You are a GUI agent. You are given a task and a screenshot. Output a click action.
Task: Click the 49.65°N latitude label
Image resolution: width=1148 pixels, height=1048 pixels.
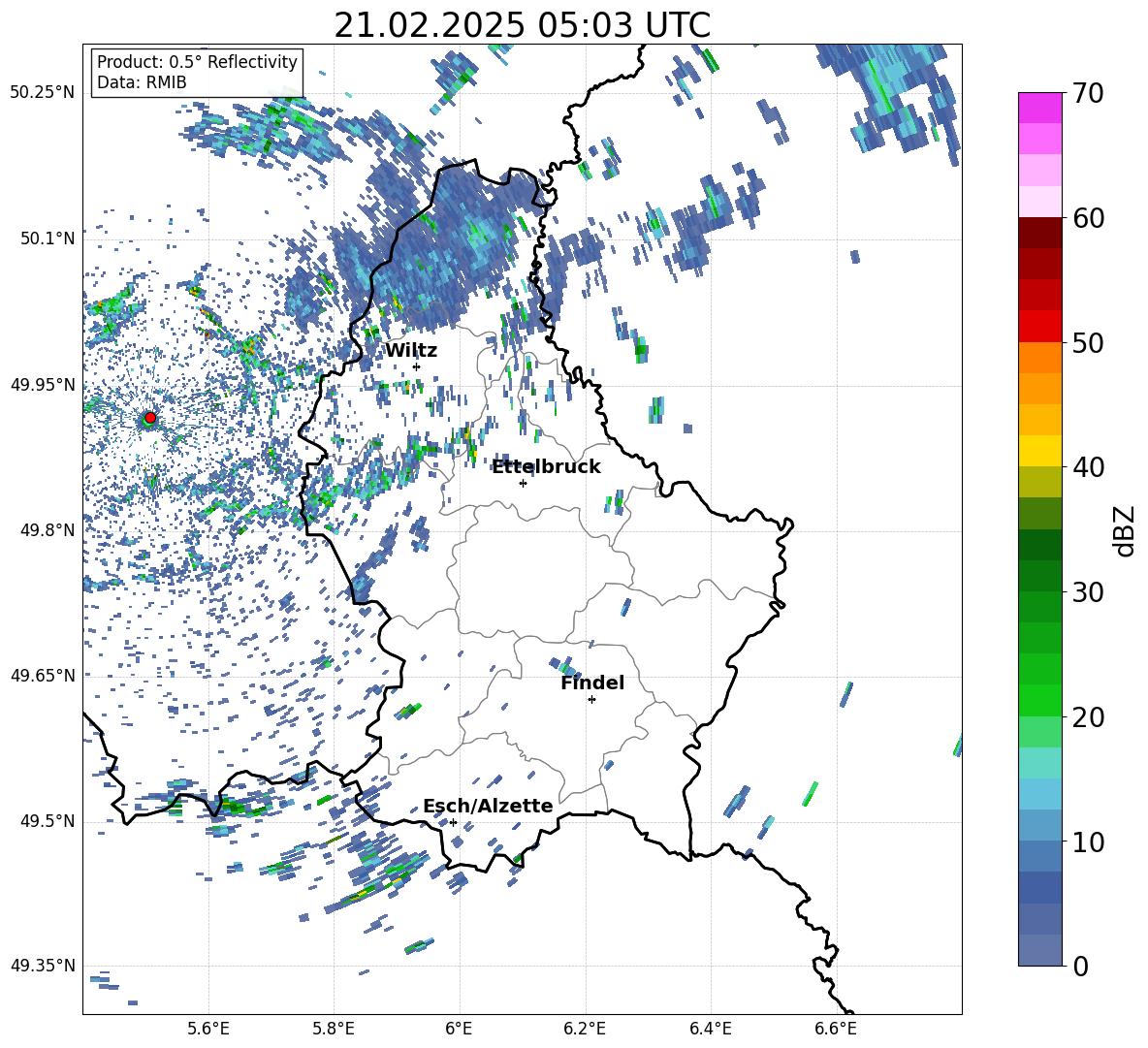coord(43,676)
